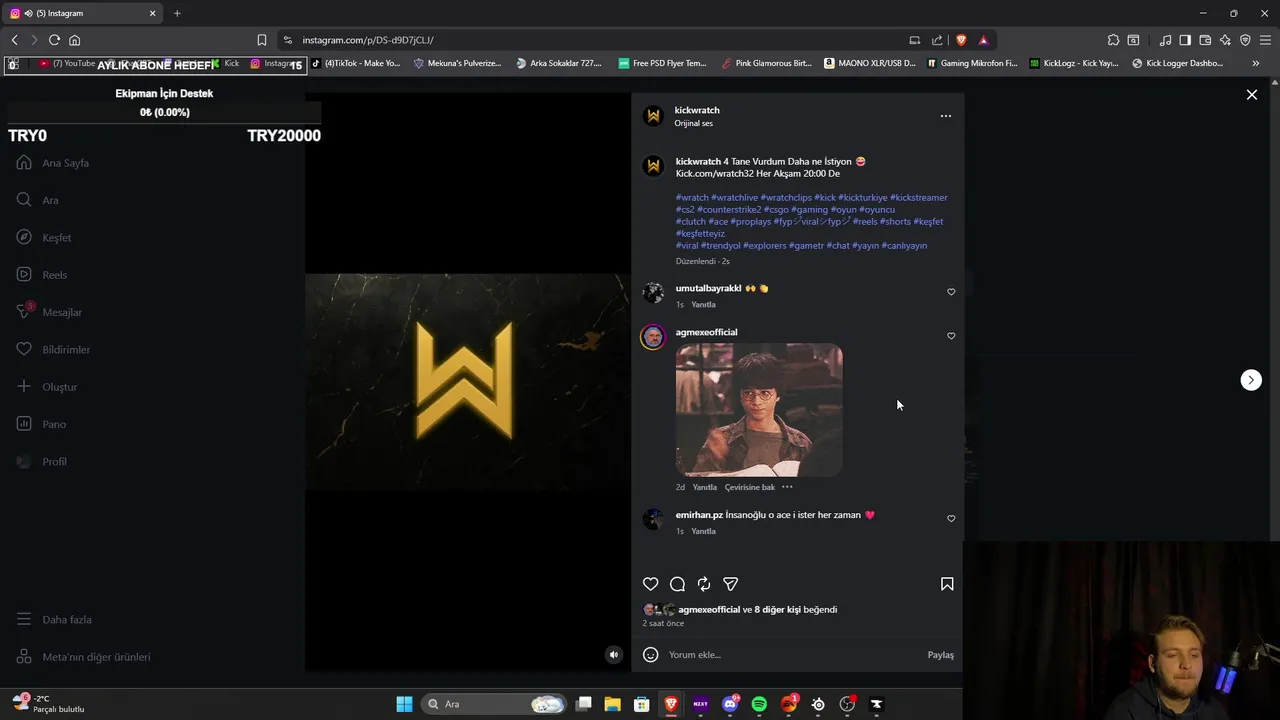Viewport: 1280px width, 720px height.
Task: Like emirhan.pz's comment
Action: 951,519
